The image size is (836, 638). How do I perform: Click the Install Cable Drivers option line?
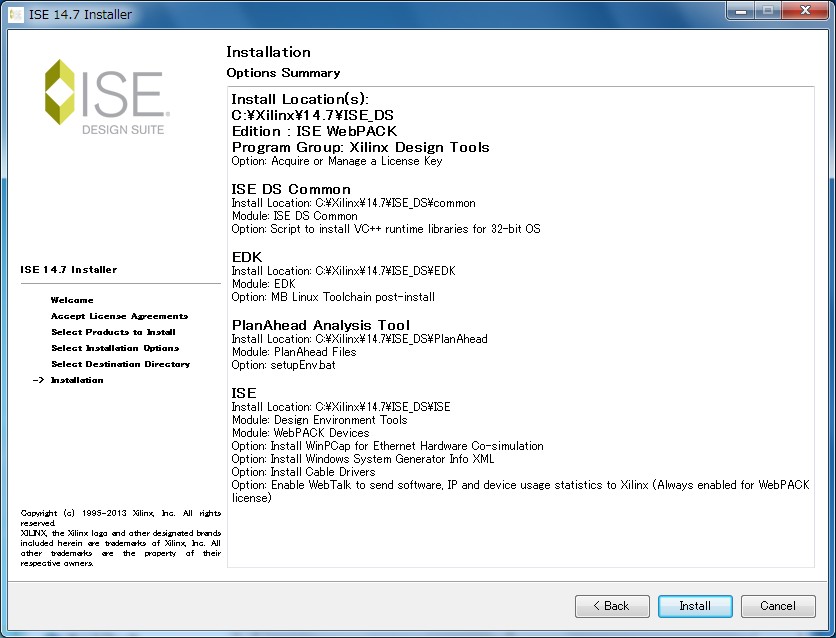pos(303,472)
